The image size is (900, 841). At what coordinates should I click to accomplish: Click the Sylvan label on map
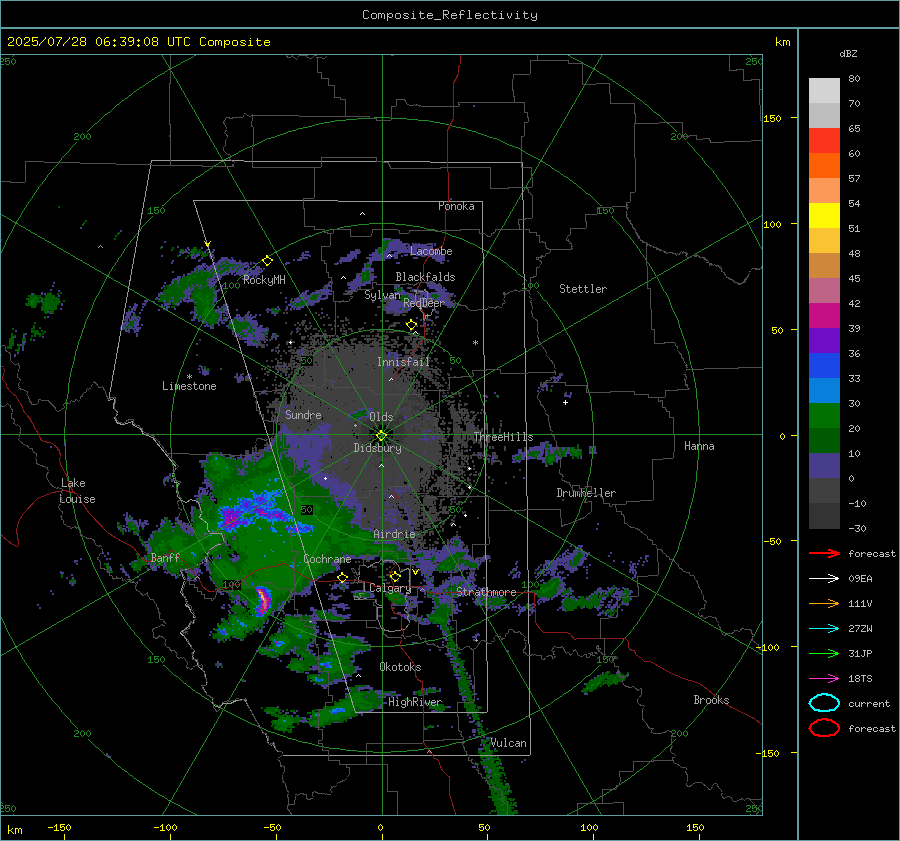(383, 295)
